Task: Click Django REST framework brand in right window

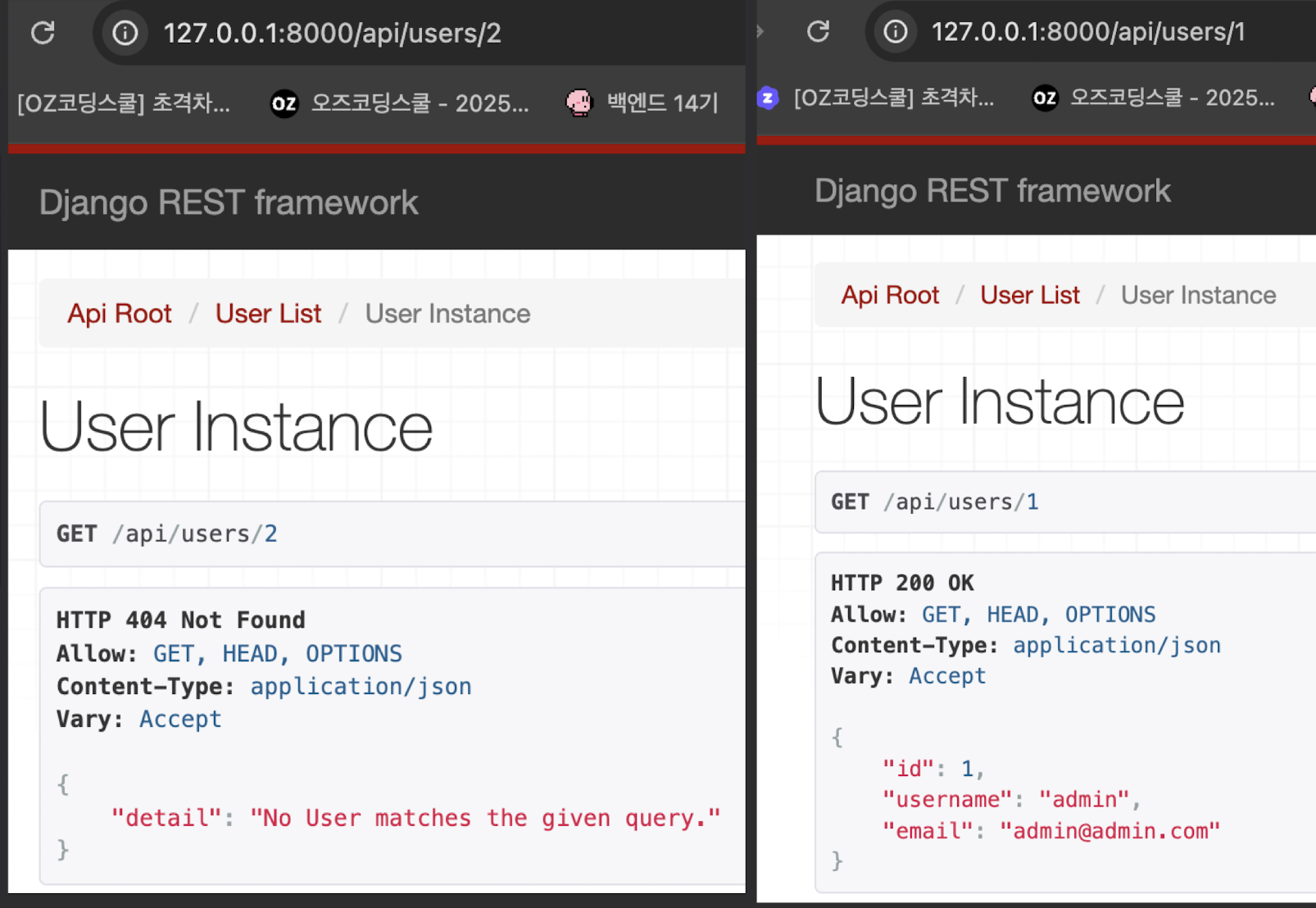Action: pos(992,191)
